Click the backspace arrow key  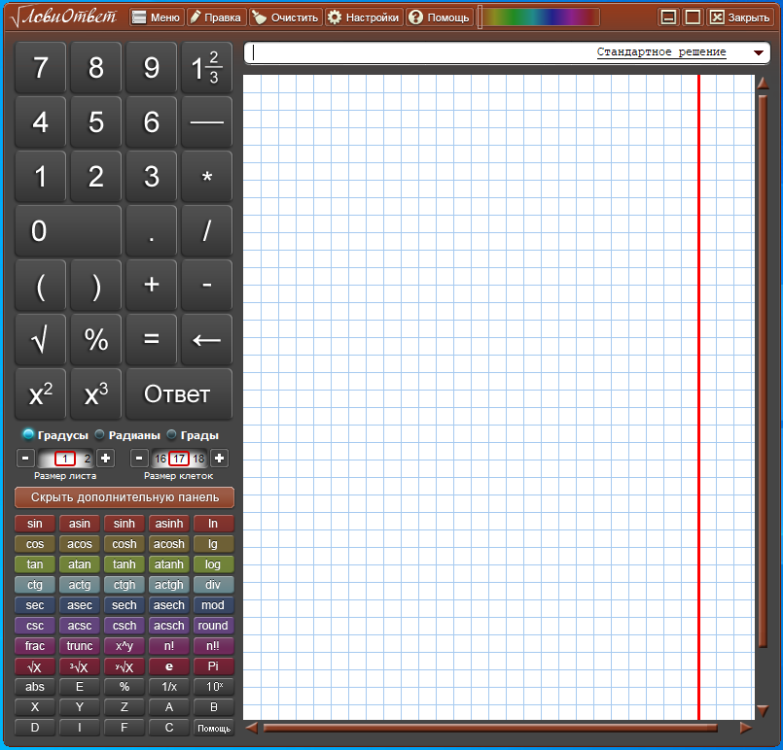[x=207, y=340]
